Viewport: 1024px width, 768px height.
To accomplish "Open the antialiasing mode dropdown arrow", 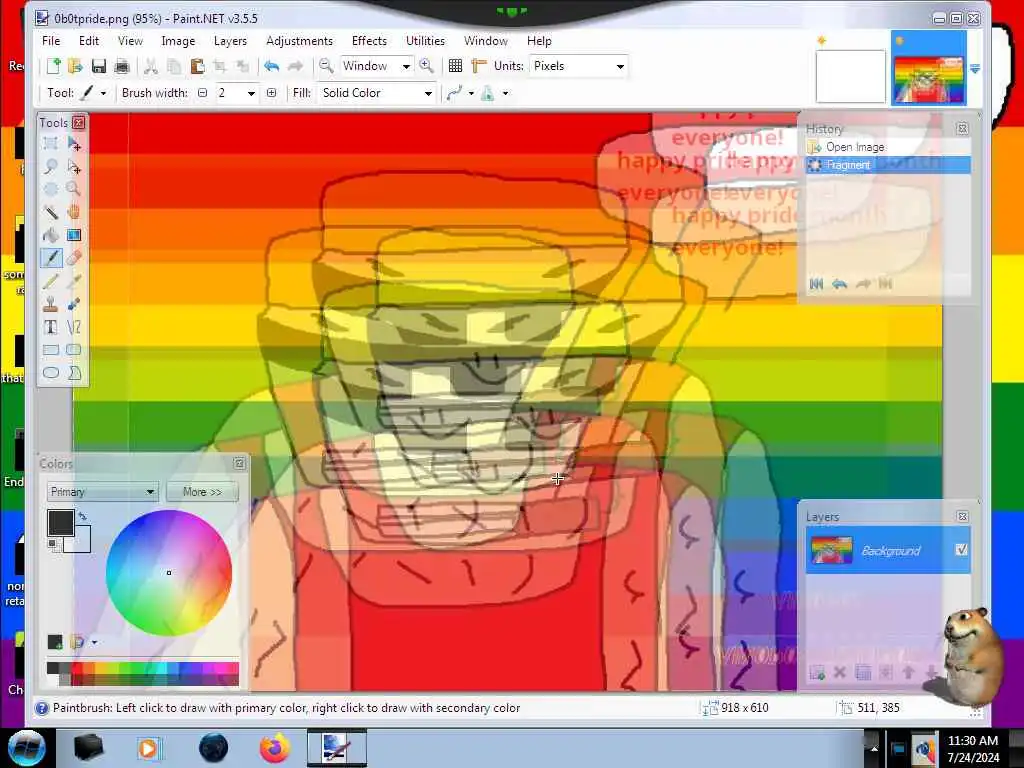I will click(x=471, y=93).
